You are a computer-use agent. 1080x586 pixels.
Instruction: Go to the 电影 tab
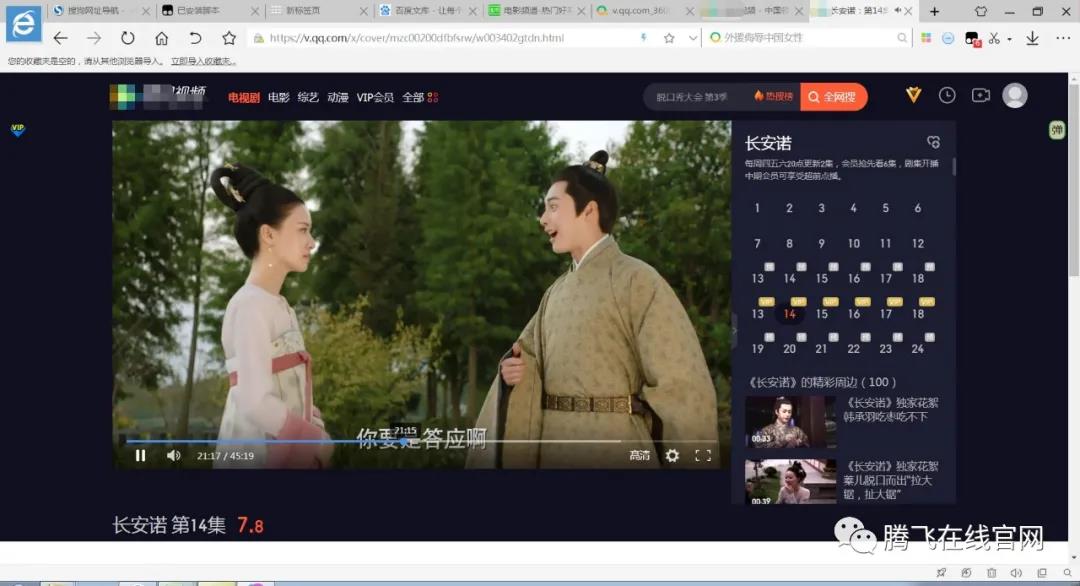coord(278,97)
